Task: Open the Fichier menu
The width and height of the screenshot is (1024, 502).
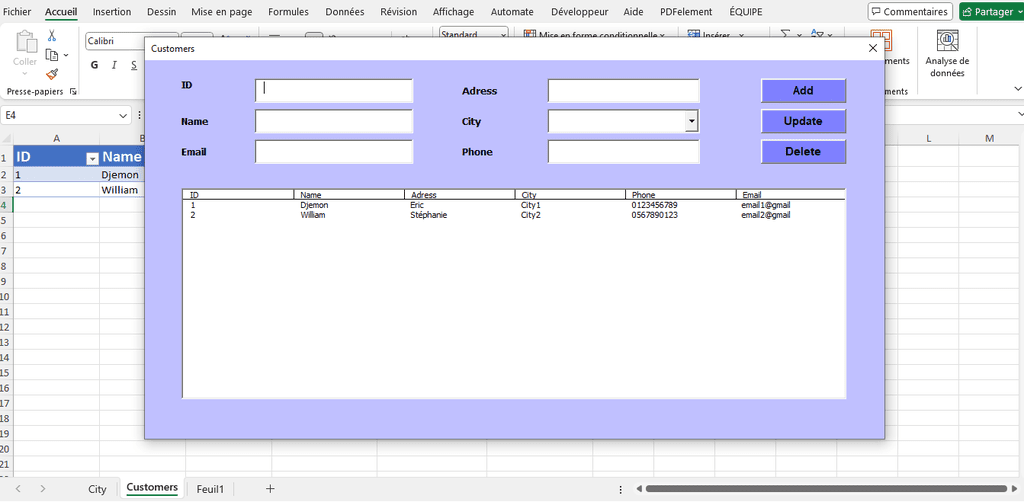Action: tap(17, 12)
